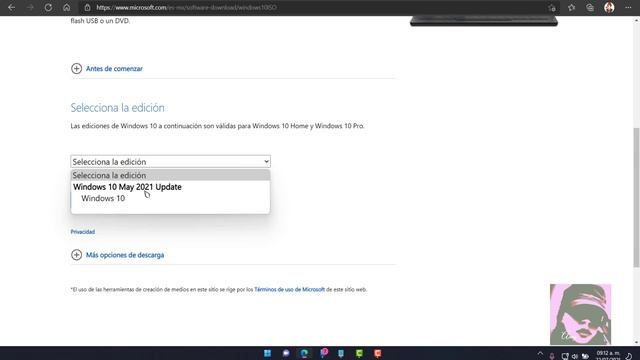This screenshot has height=360, width=640.
Task: Click the microphone tray icon
Action: click(x=552, y=356)
